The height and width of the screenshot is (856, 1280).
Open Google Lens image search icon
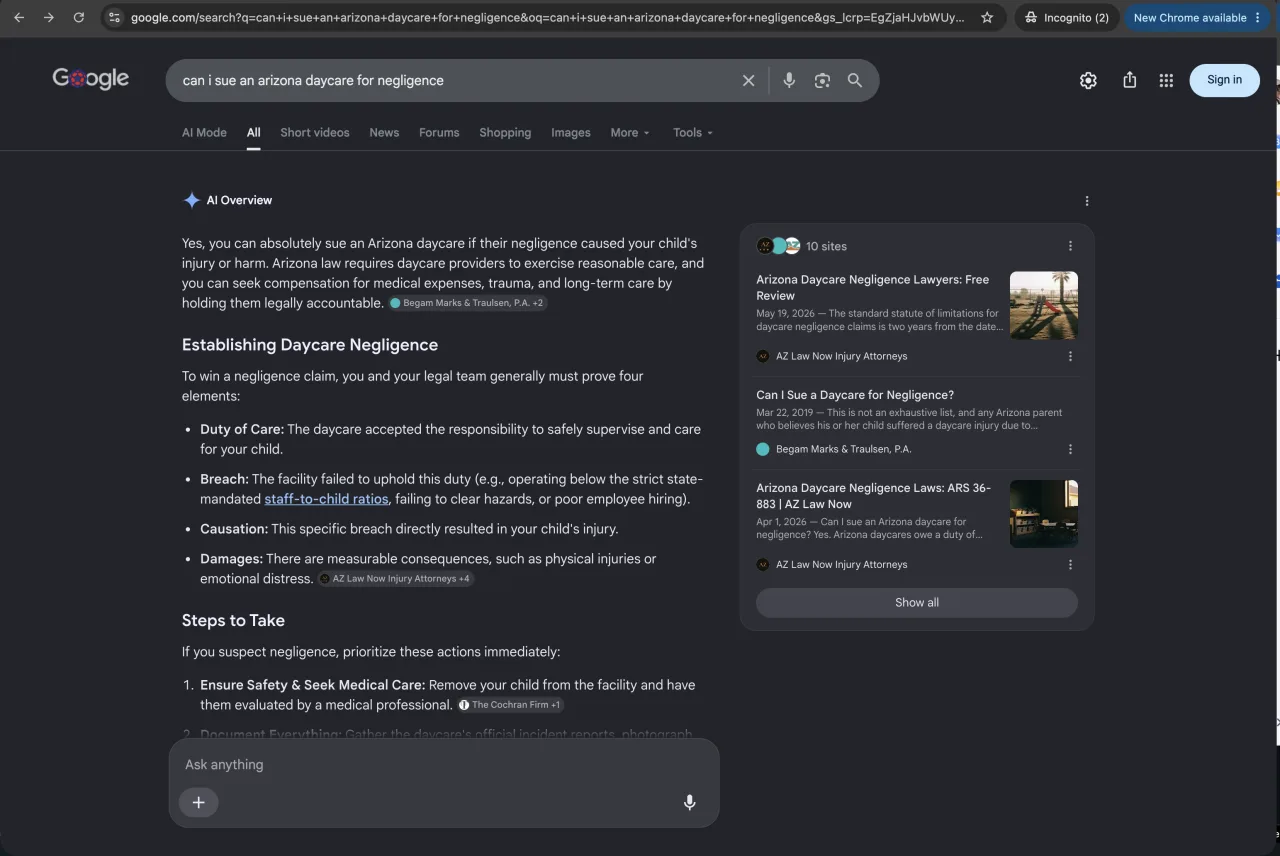[822, 80]
